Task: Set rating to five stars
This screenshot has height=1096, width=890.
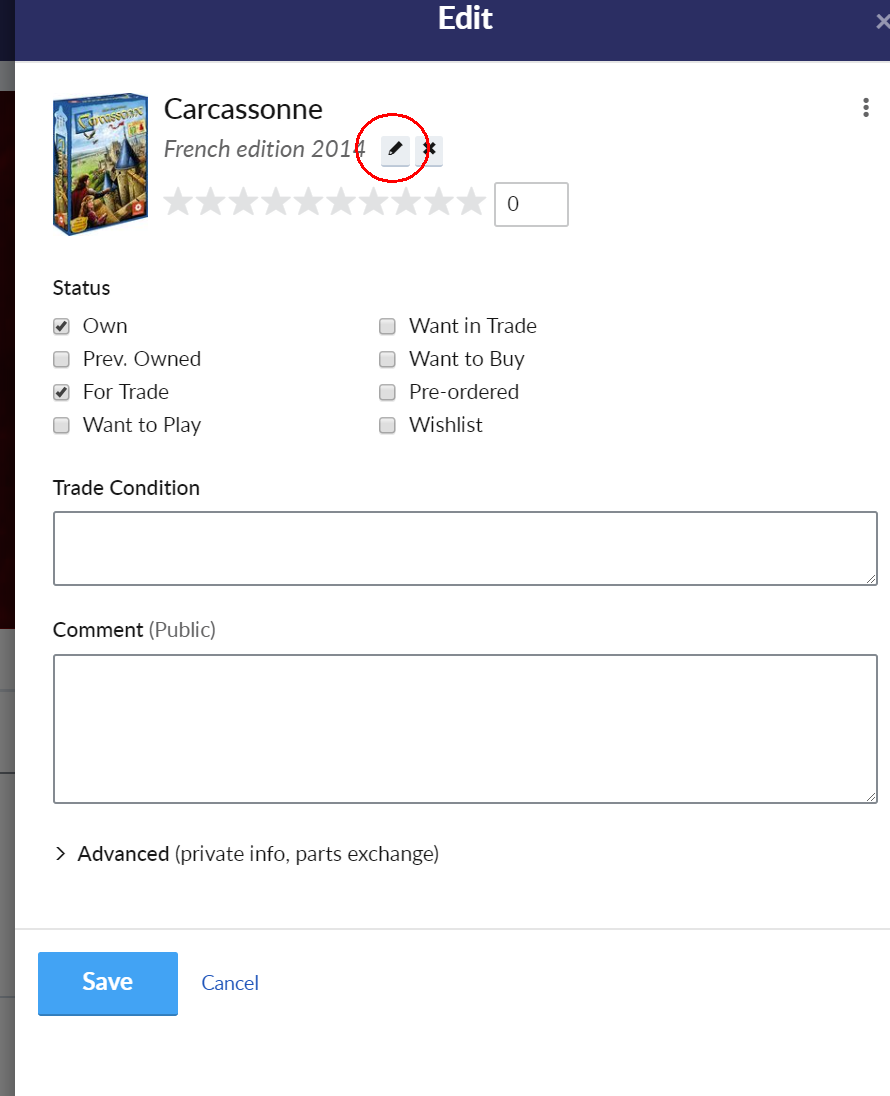Action: (308, 203)
